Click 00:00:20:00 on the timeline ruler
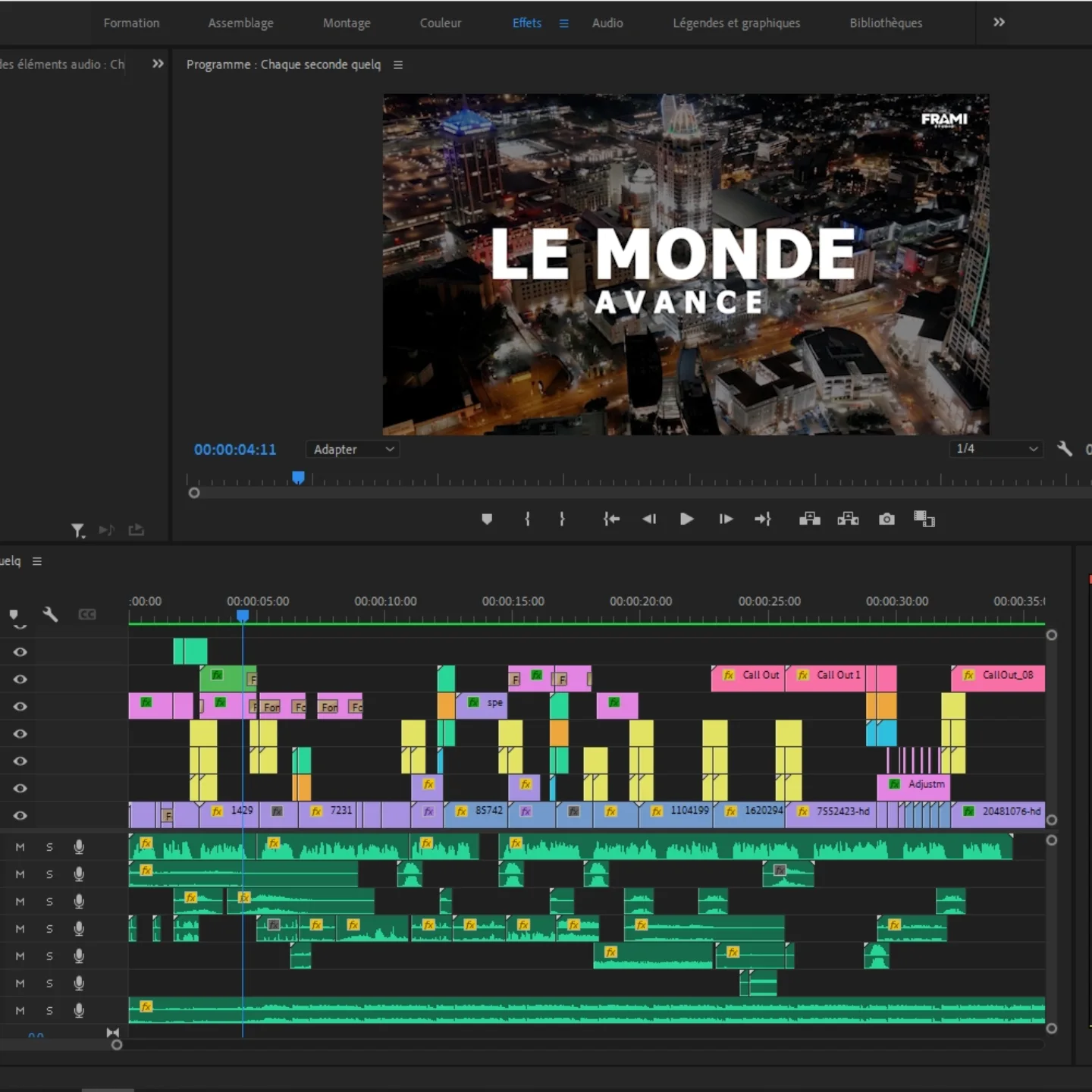Image resolution: width=1092 pixels, height=1092 pixels. 641,601
